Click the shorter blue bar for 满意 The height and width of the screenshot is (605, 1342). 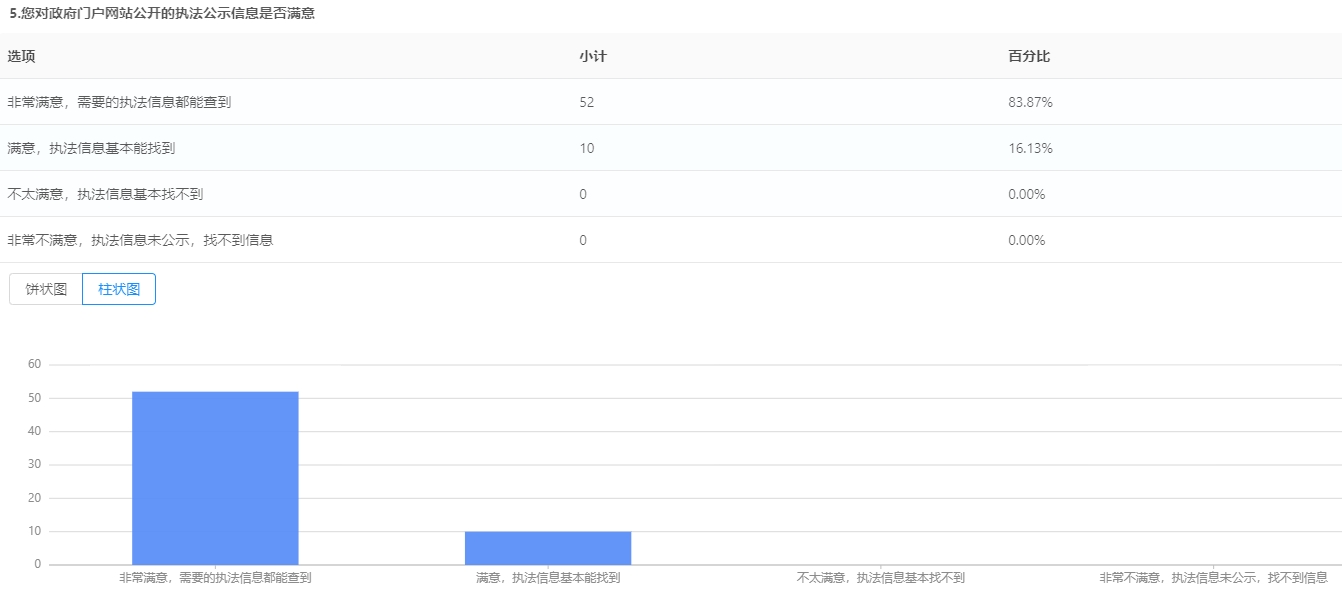click(x=548, y=548)
